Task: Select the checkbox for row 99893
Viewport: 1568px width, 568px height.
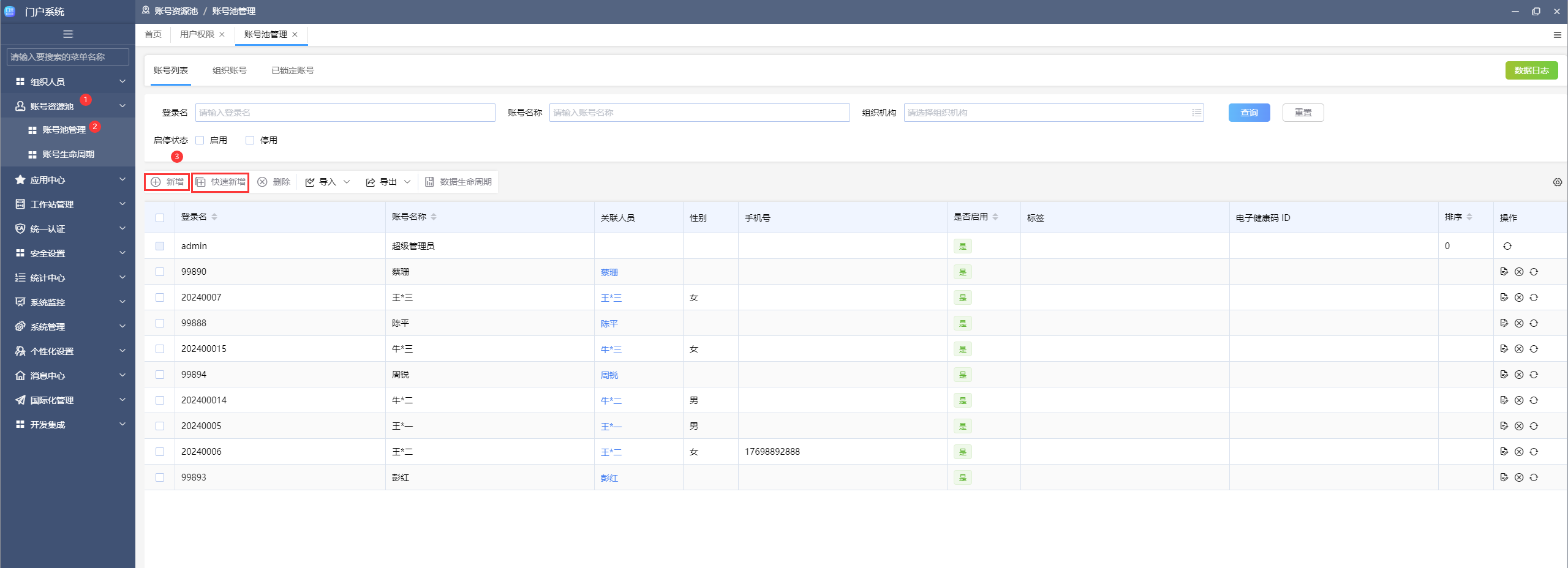Action: (160, 477)
